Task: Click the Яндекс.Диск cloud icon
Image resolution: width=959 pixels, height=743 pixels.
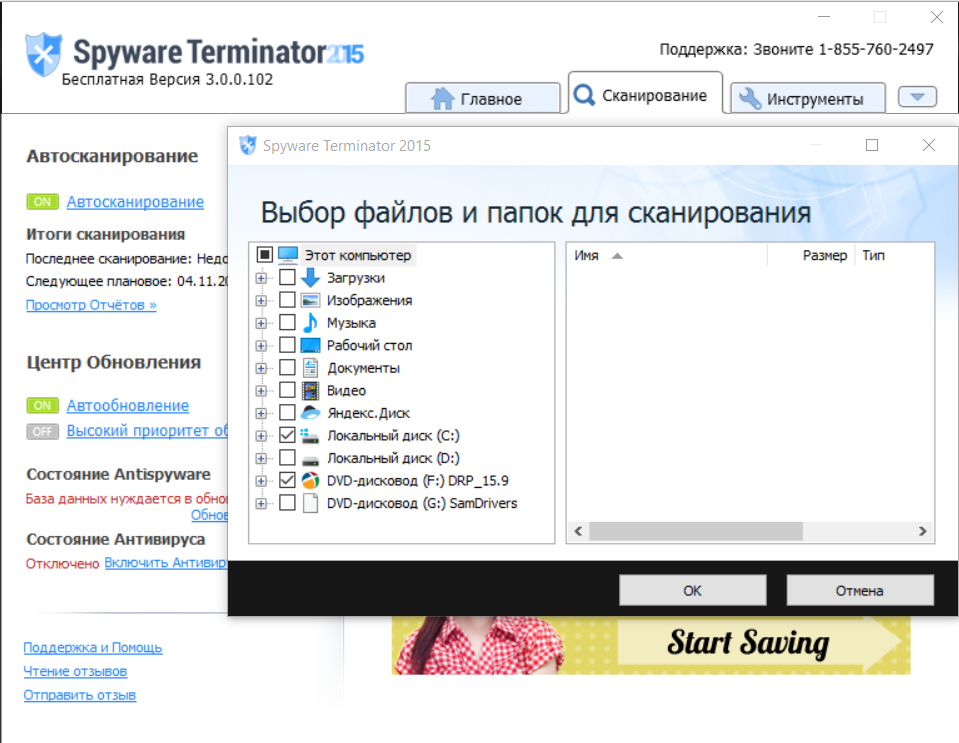Action: tap(311, 412)
